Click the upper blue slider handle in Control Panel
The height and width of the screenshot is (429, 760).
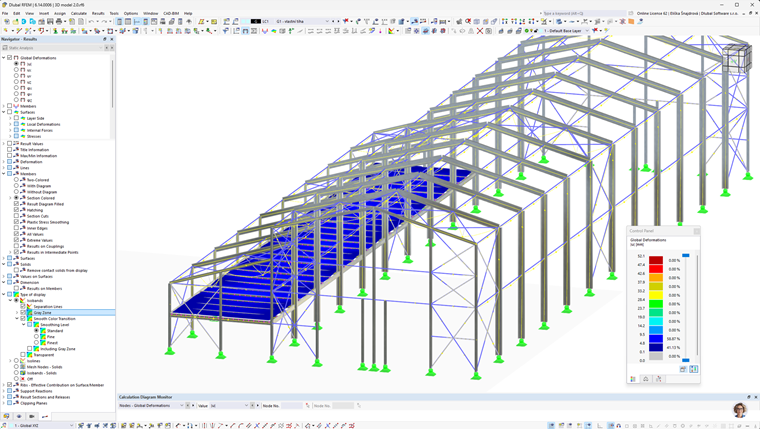685,255
